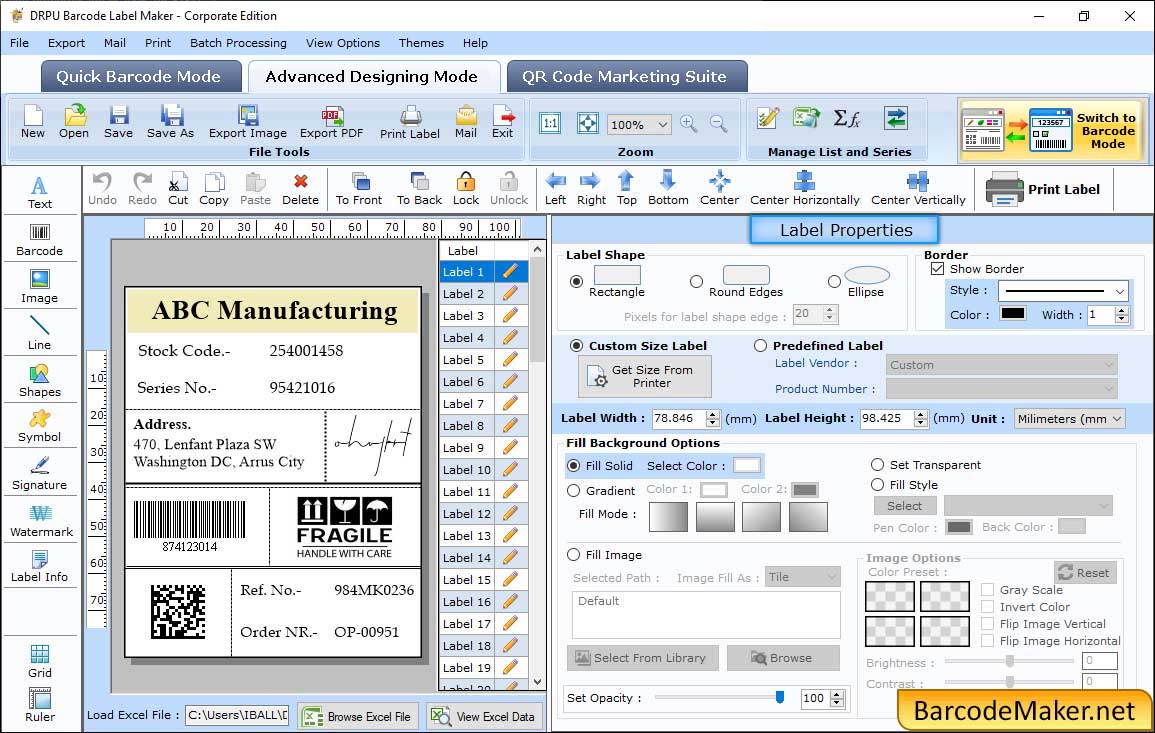
Task: Toggle the Ruler icon
Action: click(40, 705)
